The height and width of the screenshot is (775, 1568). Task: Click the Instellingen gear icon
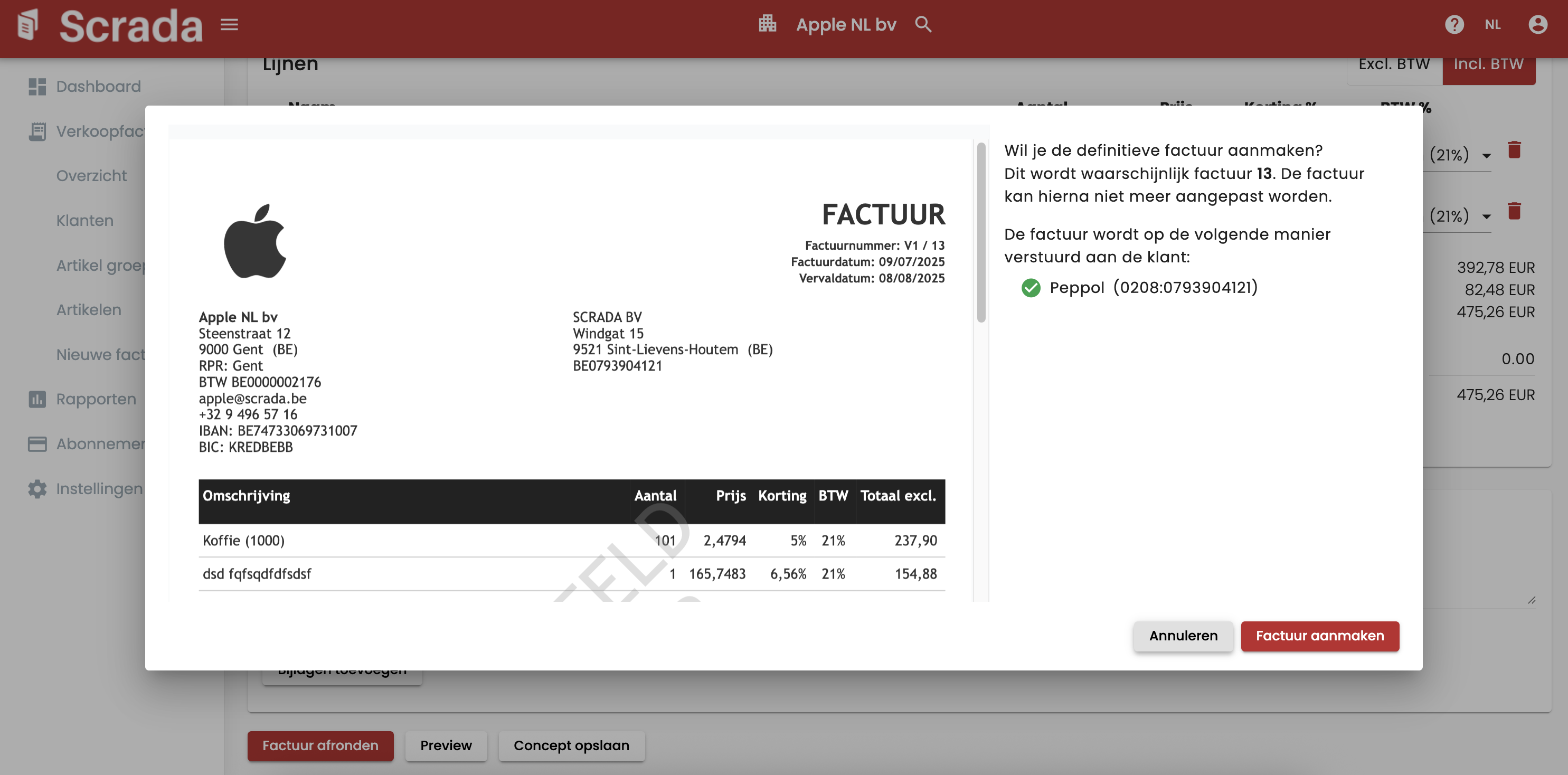click(37, 489)
